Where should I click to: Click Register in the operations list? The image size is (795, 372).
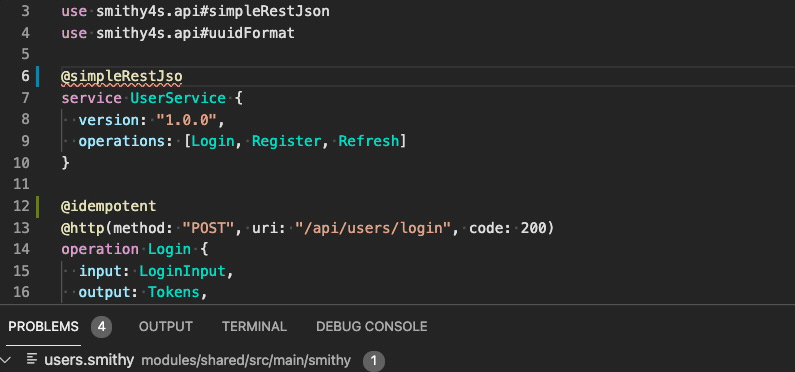[x=286, y=141]
